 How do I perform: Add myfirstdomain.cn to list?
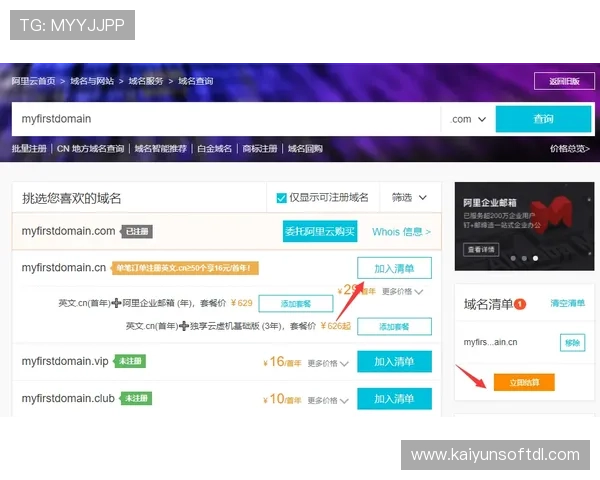point(394,268)
